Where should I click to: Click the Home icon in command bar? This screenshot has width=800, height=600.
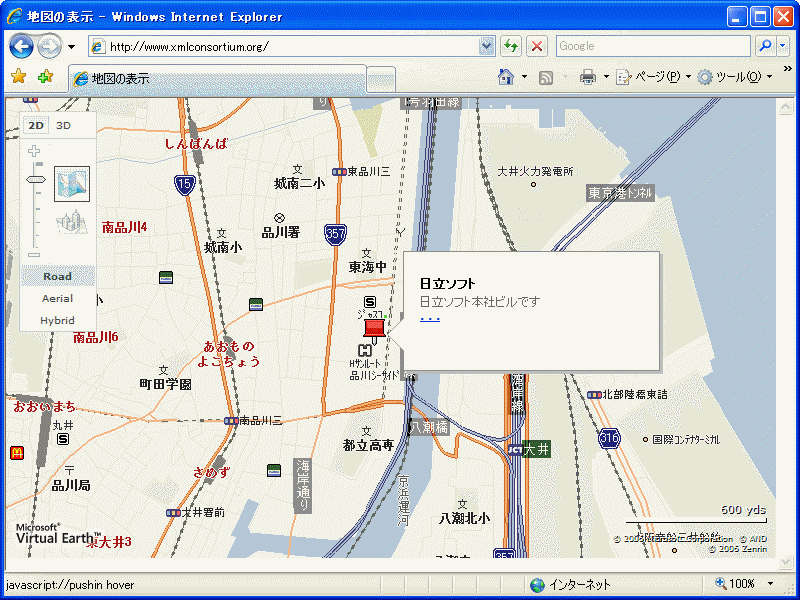[x=507, y=77]
